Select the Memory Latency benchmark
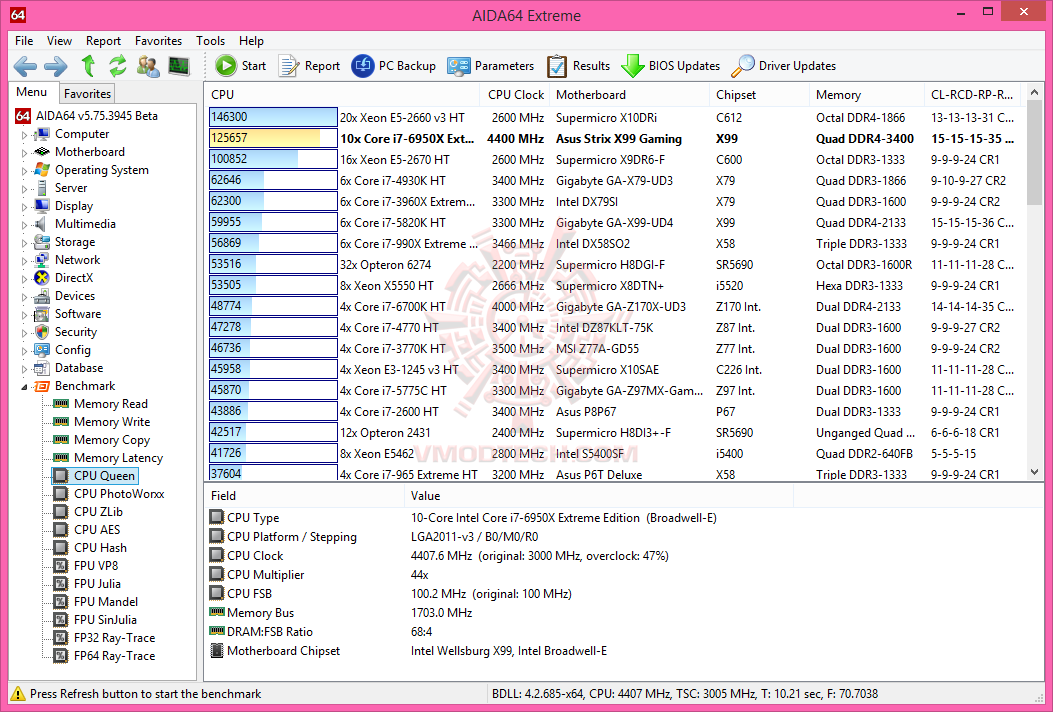Viewport: 1053px width, 712px height. coord(108,458)
